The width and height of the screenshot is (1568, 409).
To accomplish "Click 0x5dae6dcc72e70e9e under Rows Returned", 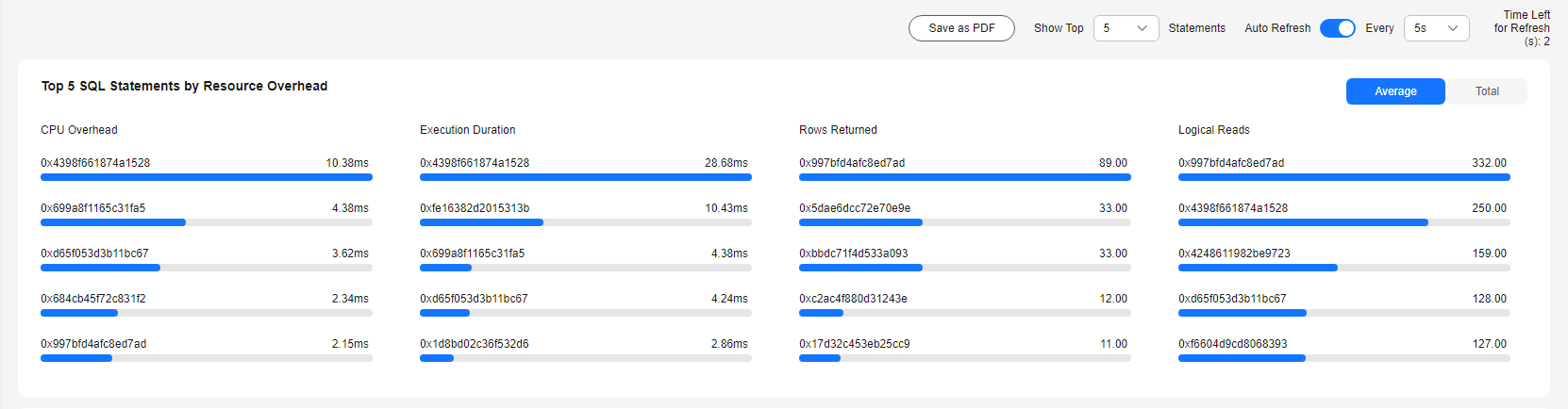I will click(x=855, y=208).
